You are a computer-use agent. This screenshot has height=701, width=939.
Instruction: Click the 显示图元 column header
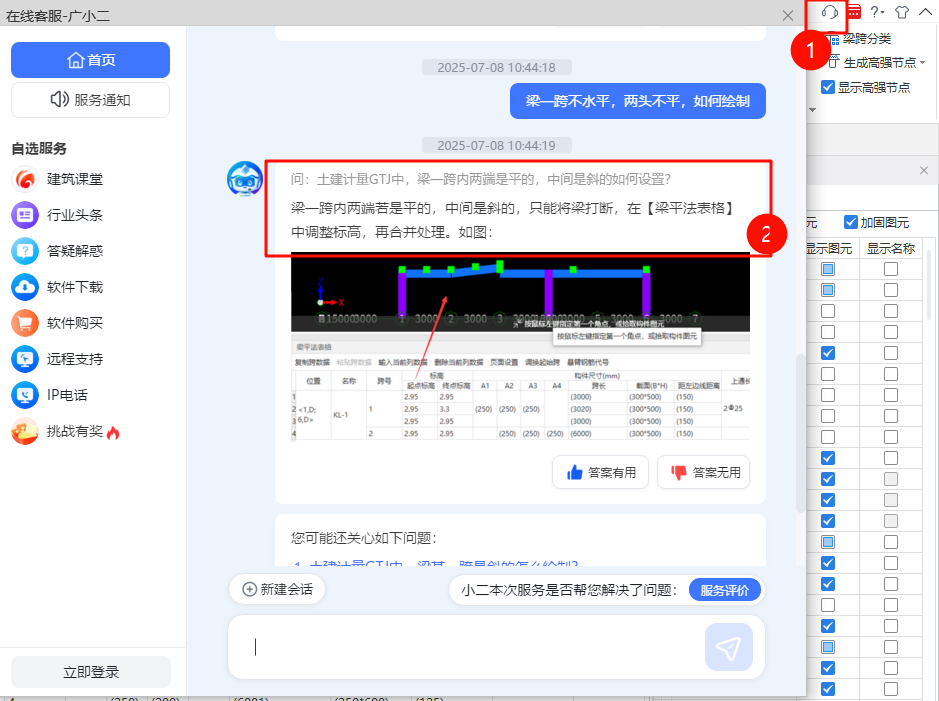click(829, 248)
